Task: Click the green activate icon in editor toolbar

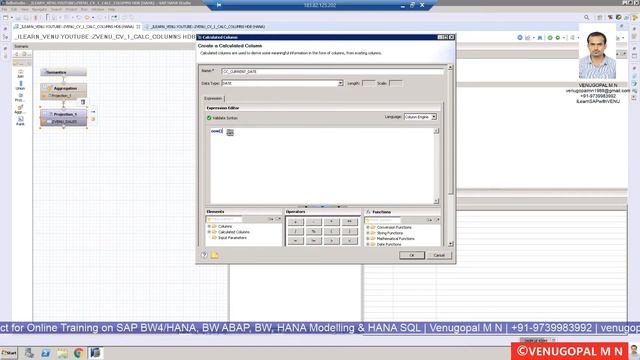Action: (550, 38)
